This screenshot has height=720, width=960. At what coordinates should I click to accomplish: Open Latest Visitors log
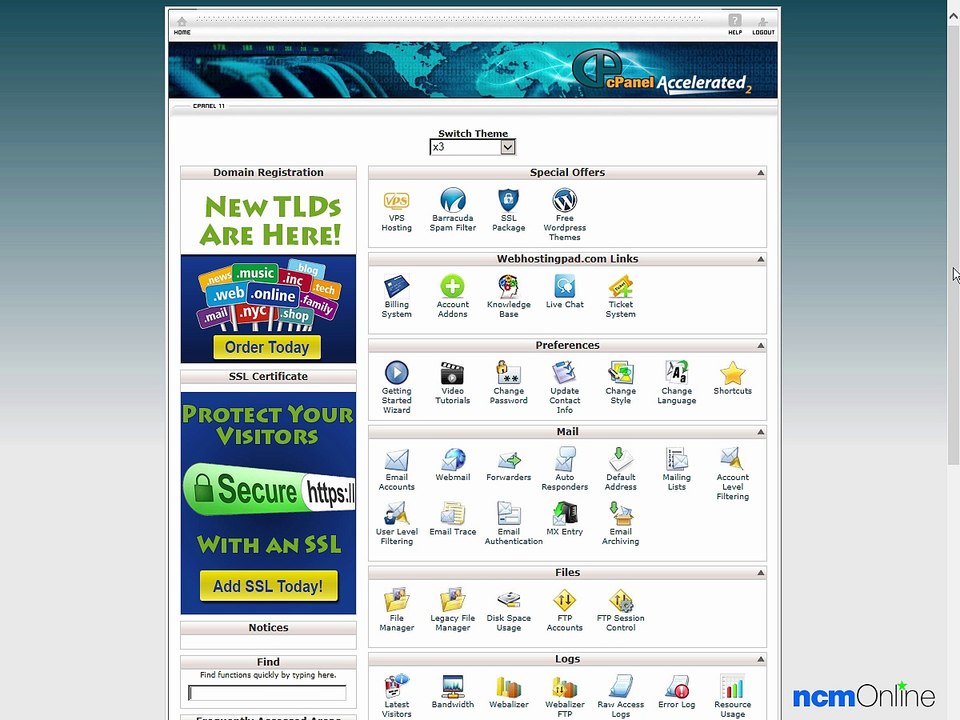point(396,697)
